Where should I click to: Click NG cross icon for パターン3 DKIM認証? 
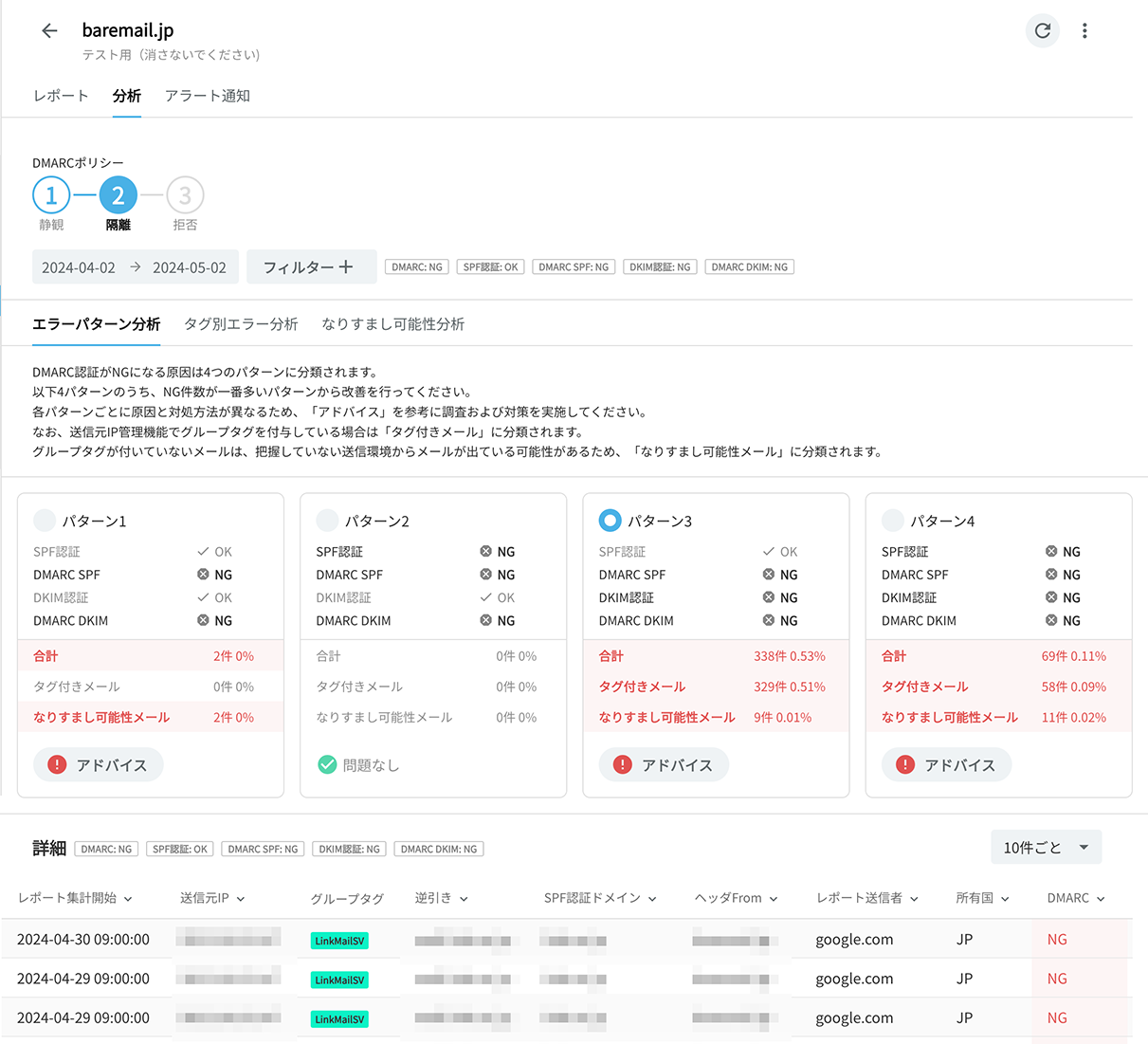[x=769, y=597]
